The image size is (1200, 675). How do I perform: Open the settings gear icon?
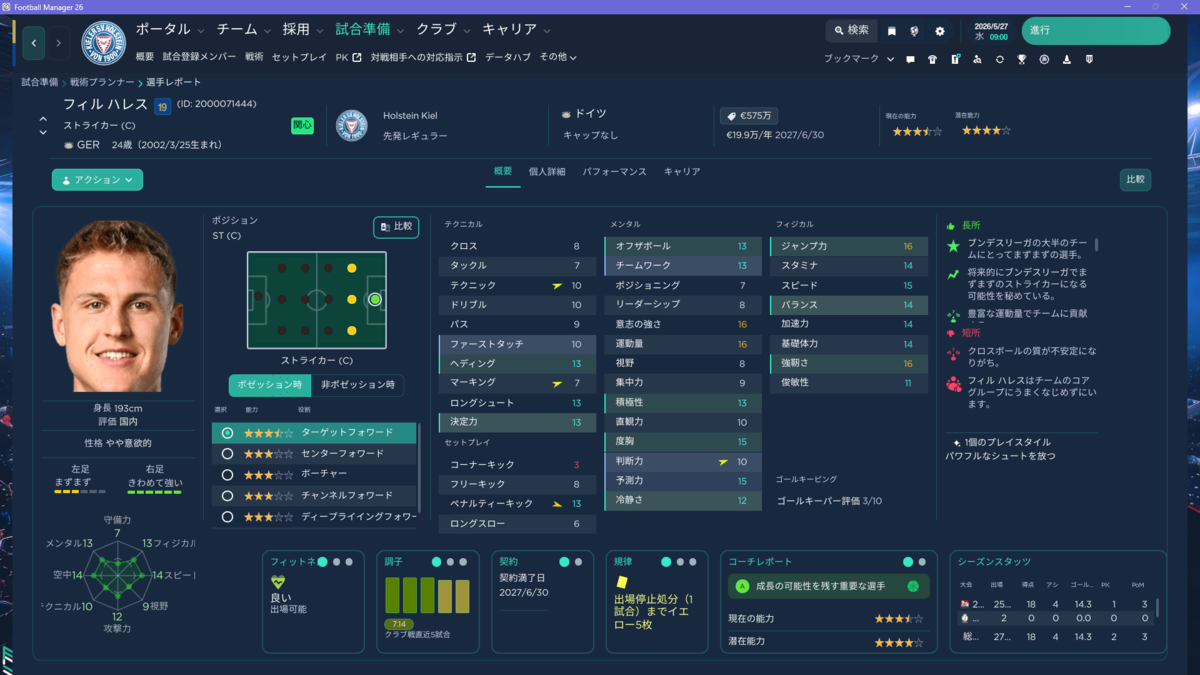click(939, 31)
